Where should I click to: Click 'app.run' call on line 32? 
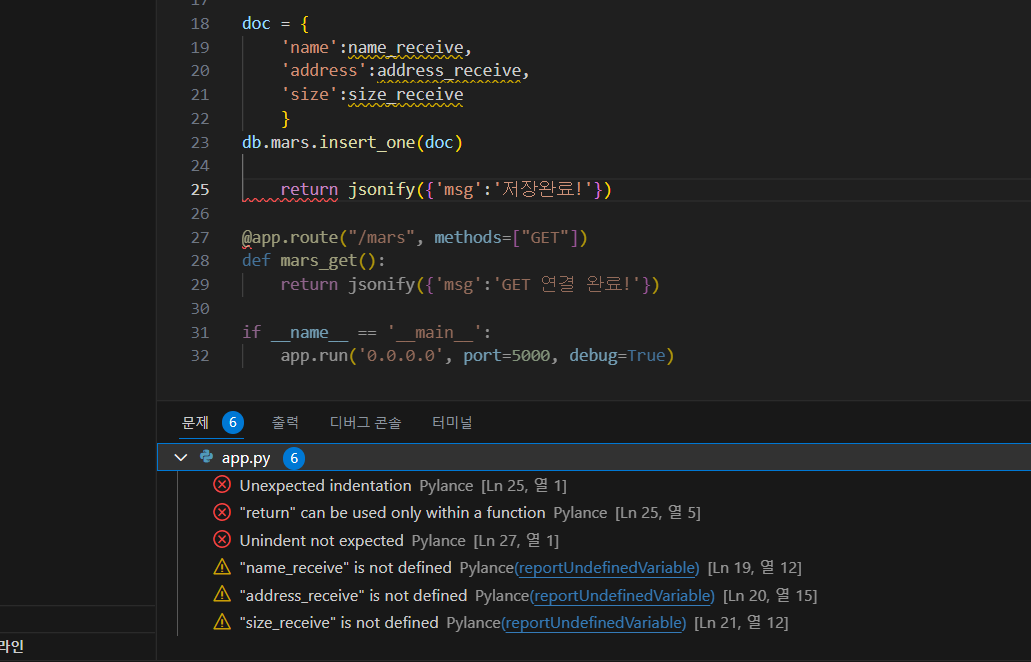[314, 356]
